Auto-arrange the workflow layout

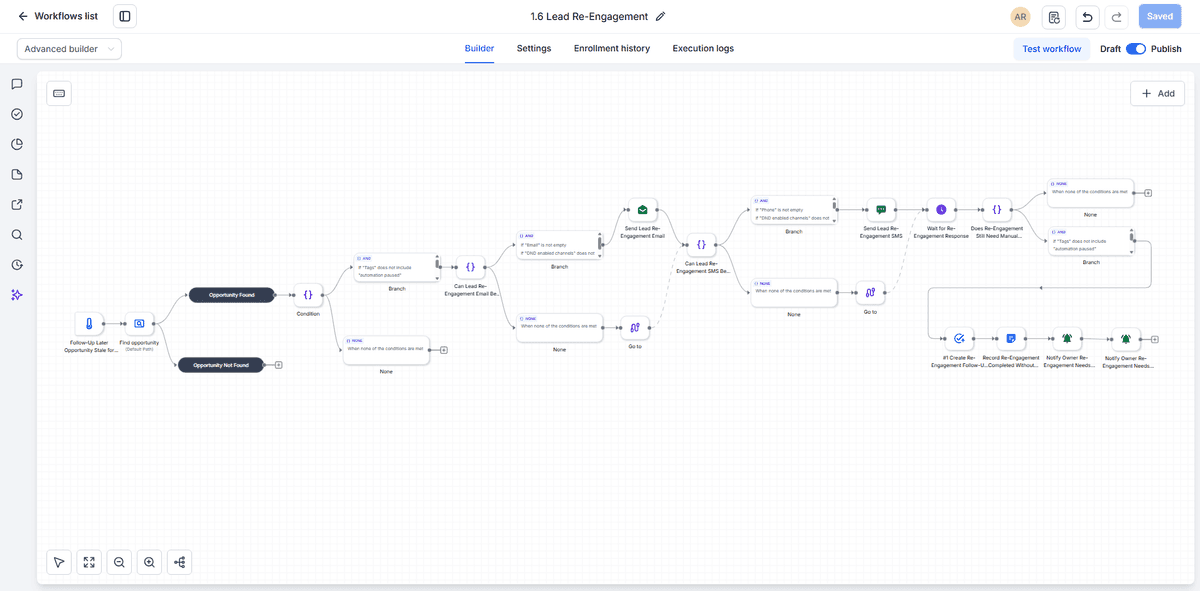pyautogui.click(x=180, y=562)
